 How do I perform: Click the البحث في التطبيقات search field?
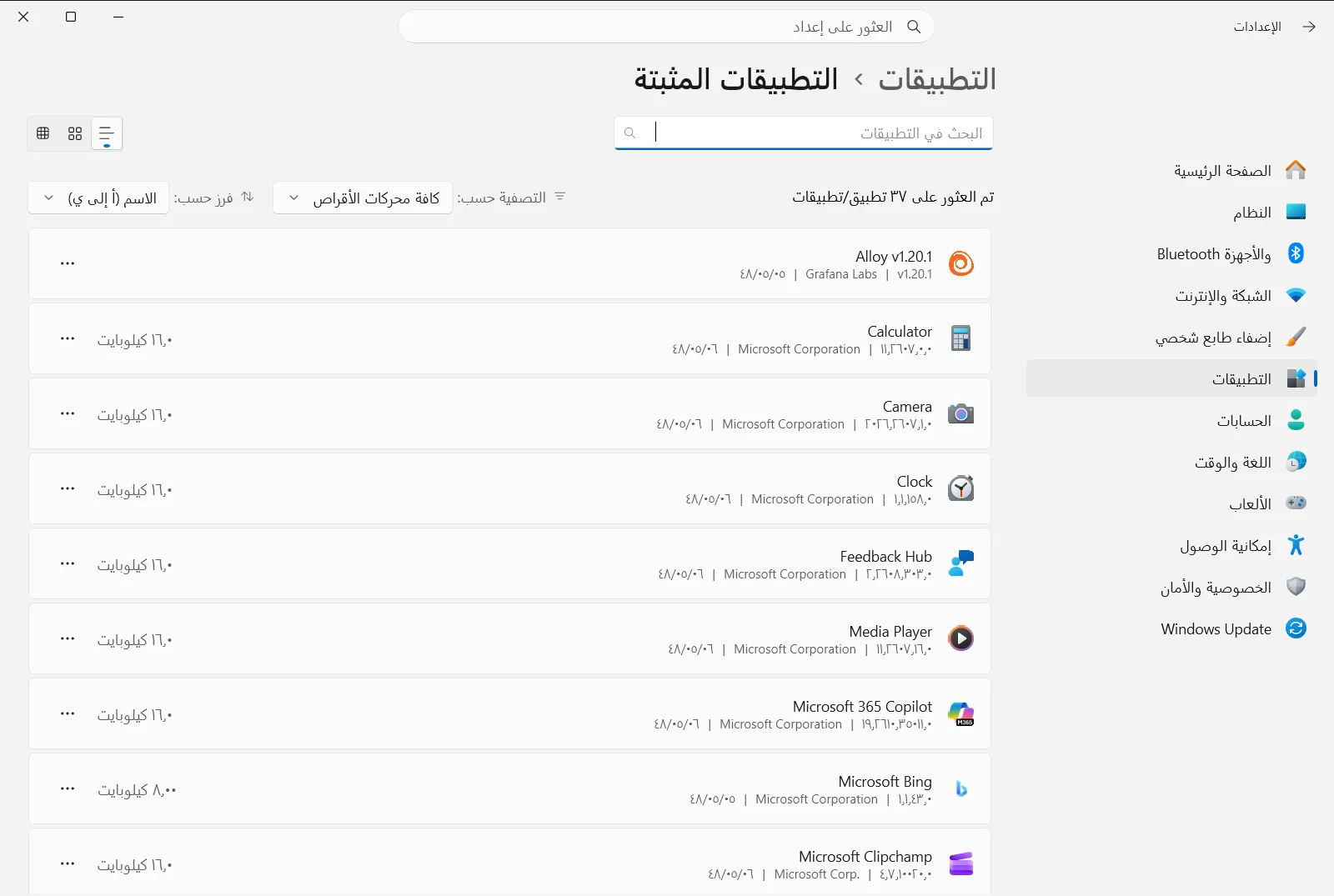pyautogui.click(x=804, y=133)
